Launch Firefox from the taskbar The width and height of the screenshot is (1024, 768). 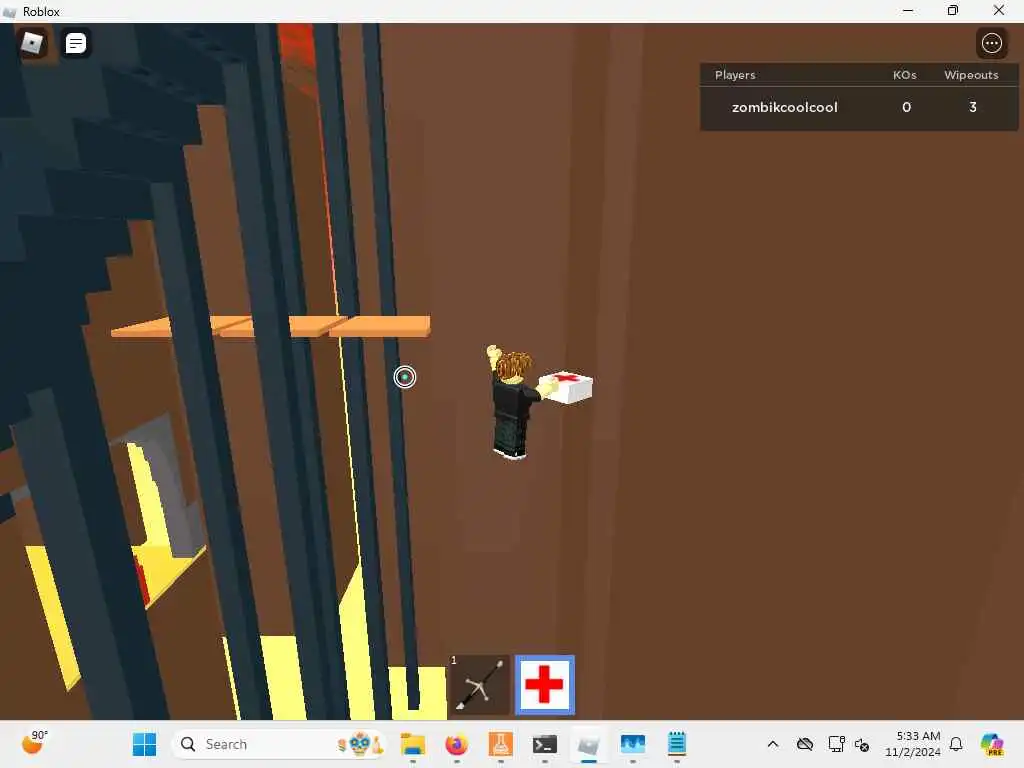[x=456, y=744]
